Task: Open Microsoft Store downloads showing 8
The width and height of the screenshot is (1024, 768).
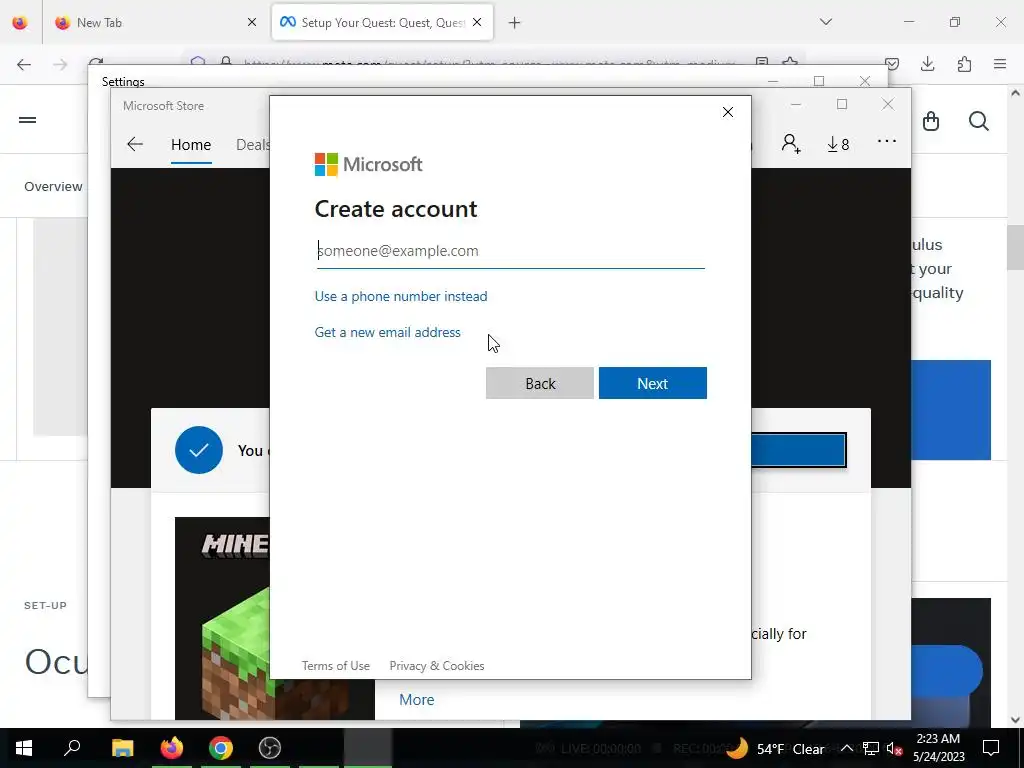Action: pos(838,144)
